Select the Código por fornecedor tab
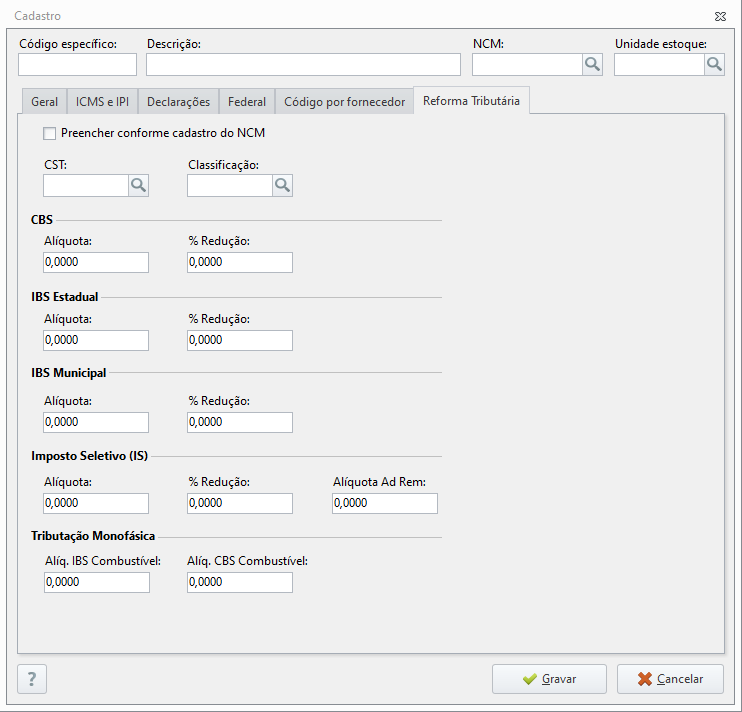Viewport: 742px width, 712px height. tap(344, 102)
